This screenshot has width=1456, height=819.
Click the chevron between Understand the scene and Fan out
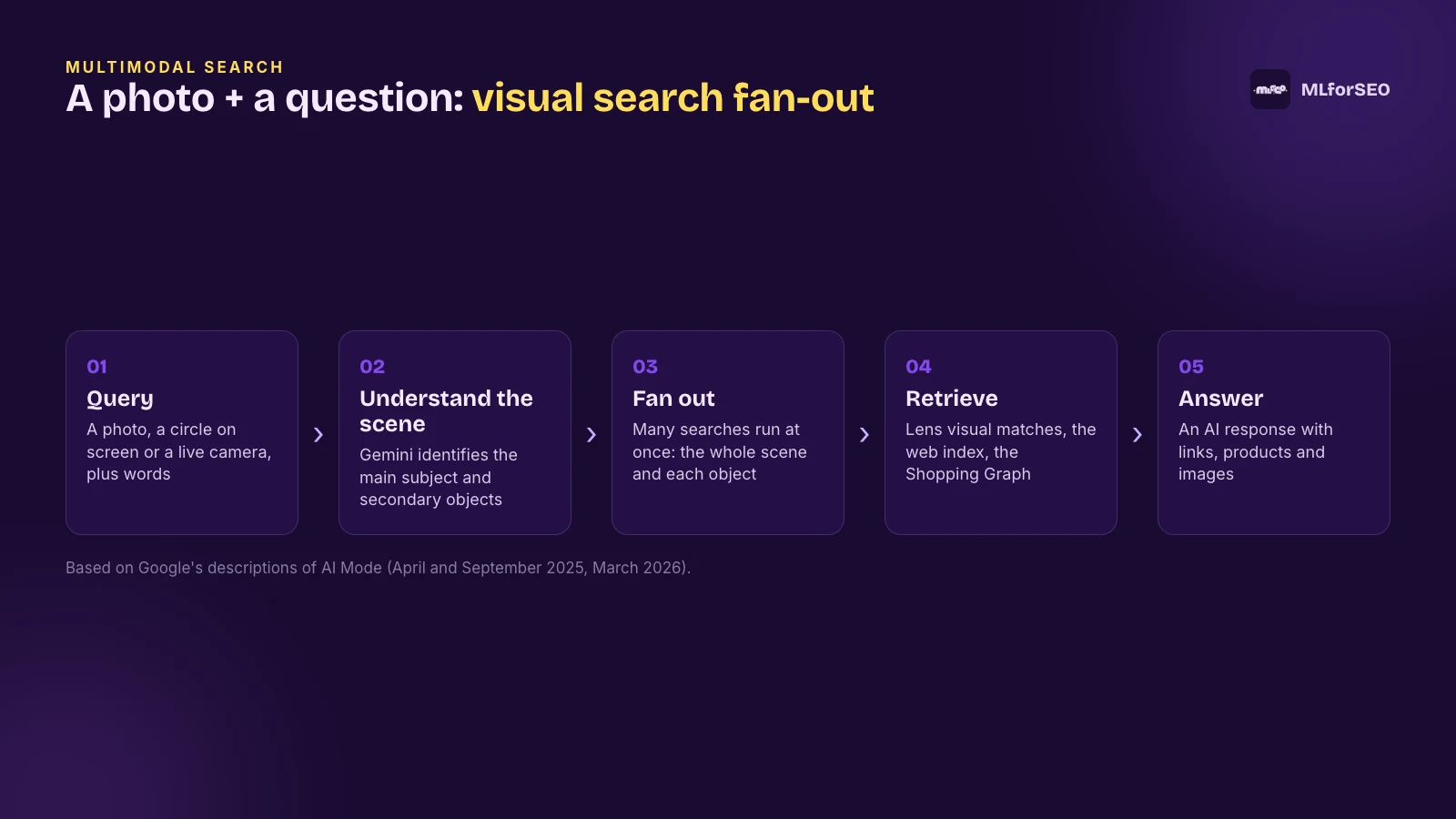point(591,435)
